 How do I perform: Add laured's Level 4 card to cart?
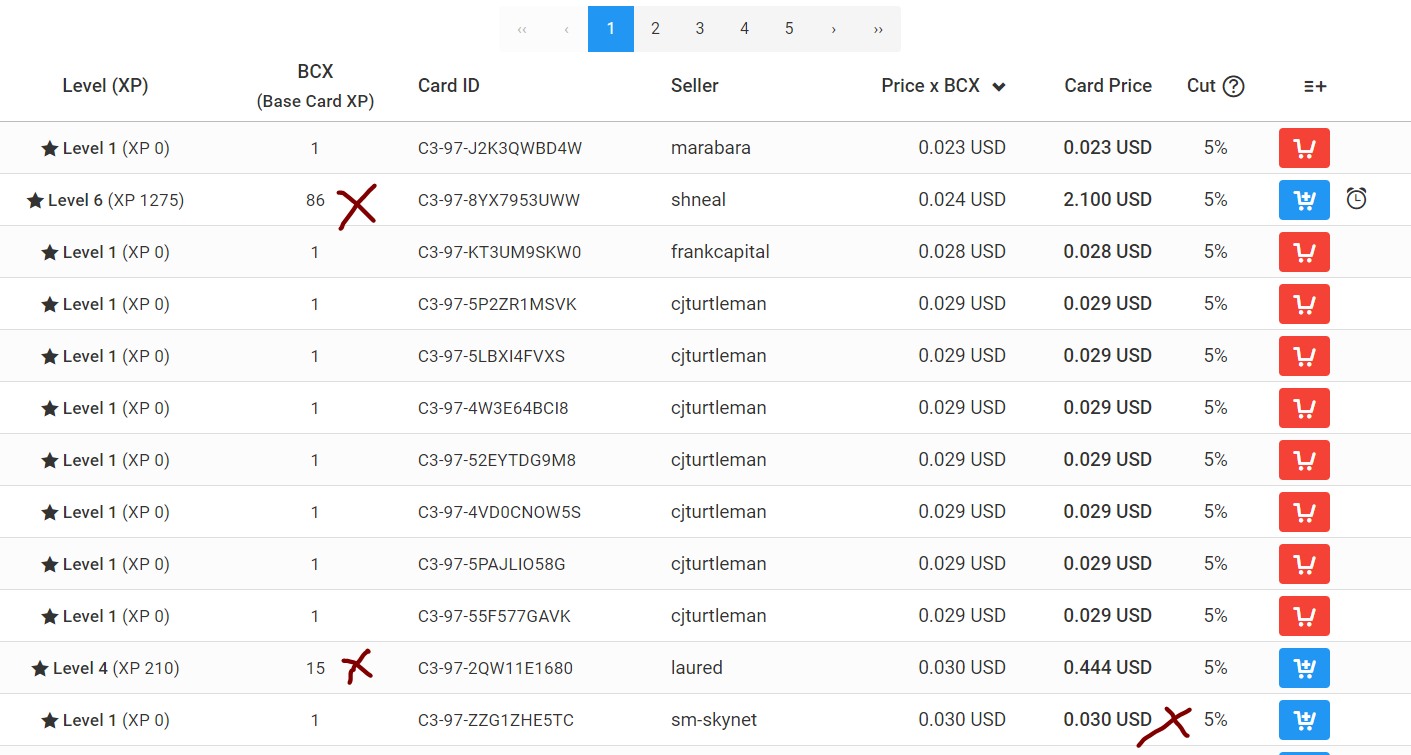(x=1304, y=668)
